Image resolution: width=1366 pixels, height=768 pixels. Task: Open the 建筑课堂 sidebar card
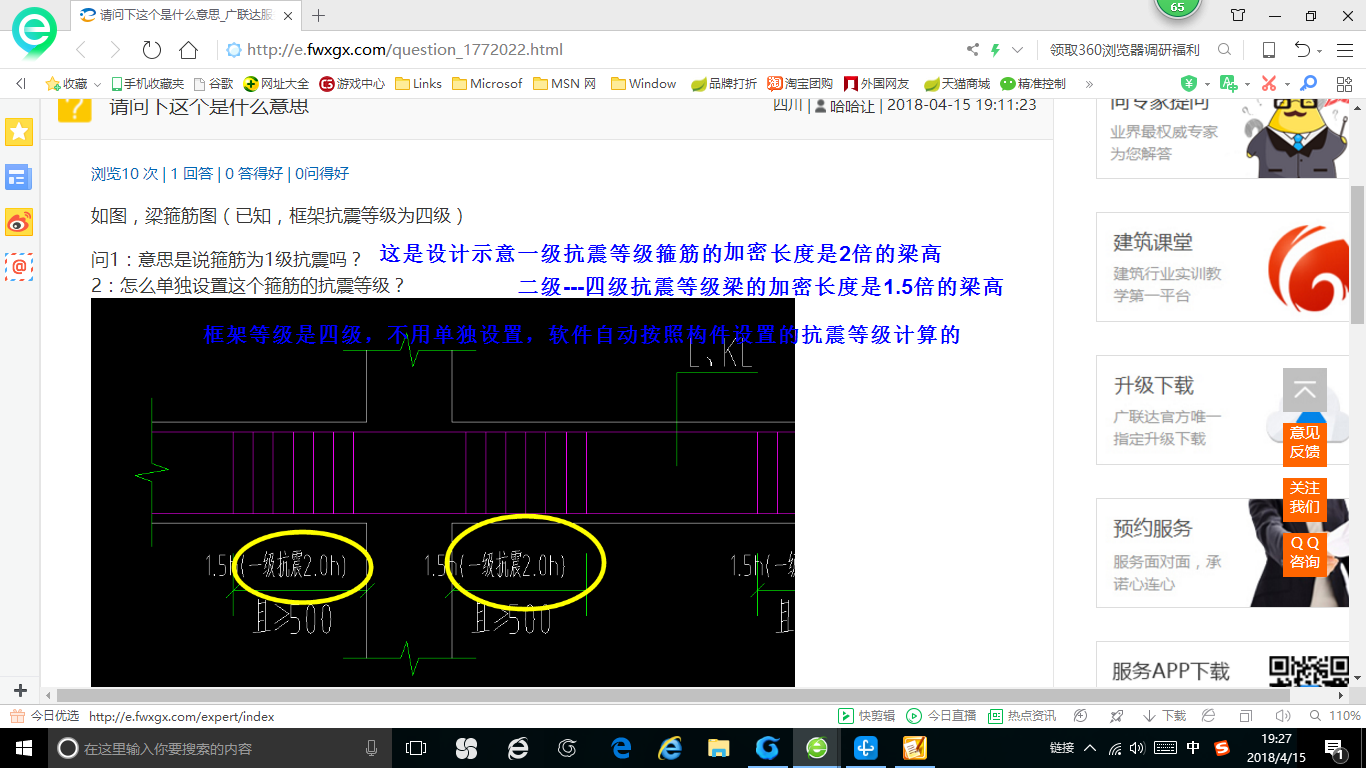1221,266
